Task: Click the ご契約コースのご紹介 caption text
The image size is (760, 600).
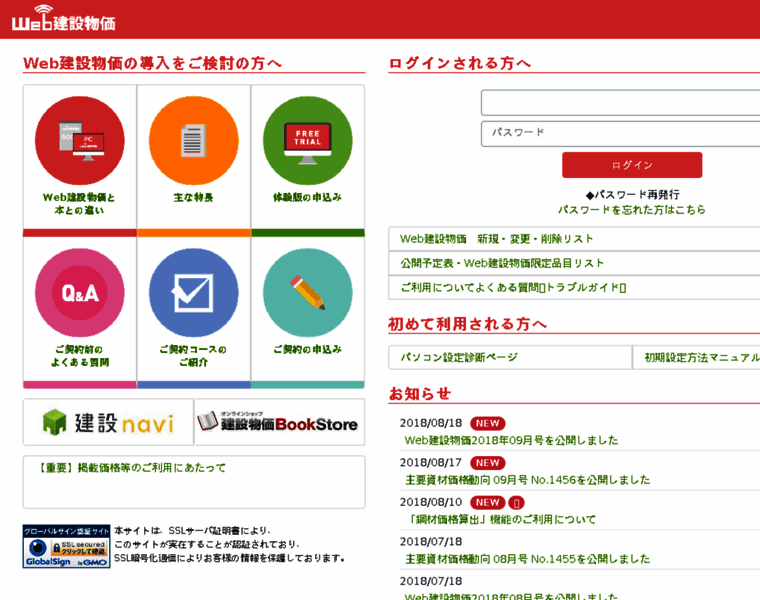Action: [x=193, y=356]
